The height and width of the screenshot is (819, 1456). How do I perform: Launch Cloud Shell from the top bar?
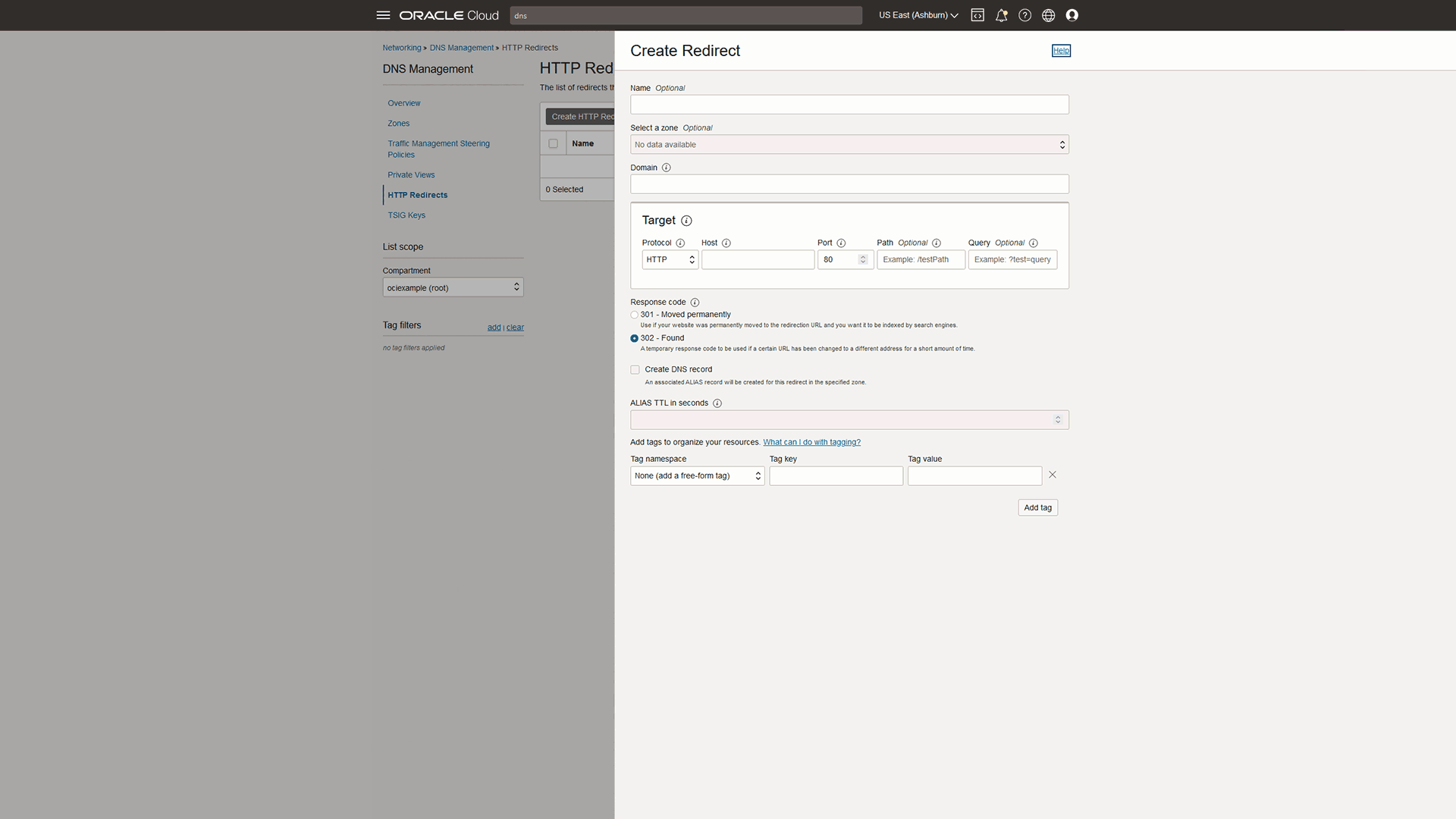tap(977, 15)
